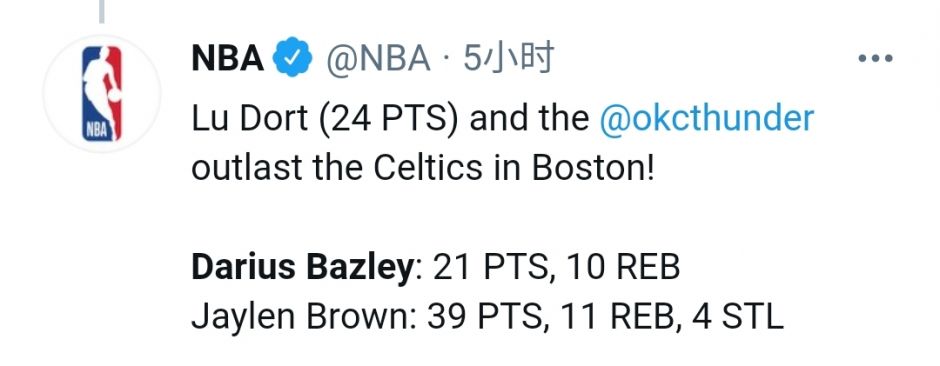Click the "(24 PTS)" text

pos(388,119)
